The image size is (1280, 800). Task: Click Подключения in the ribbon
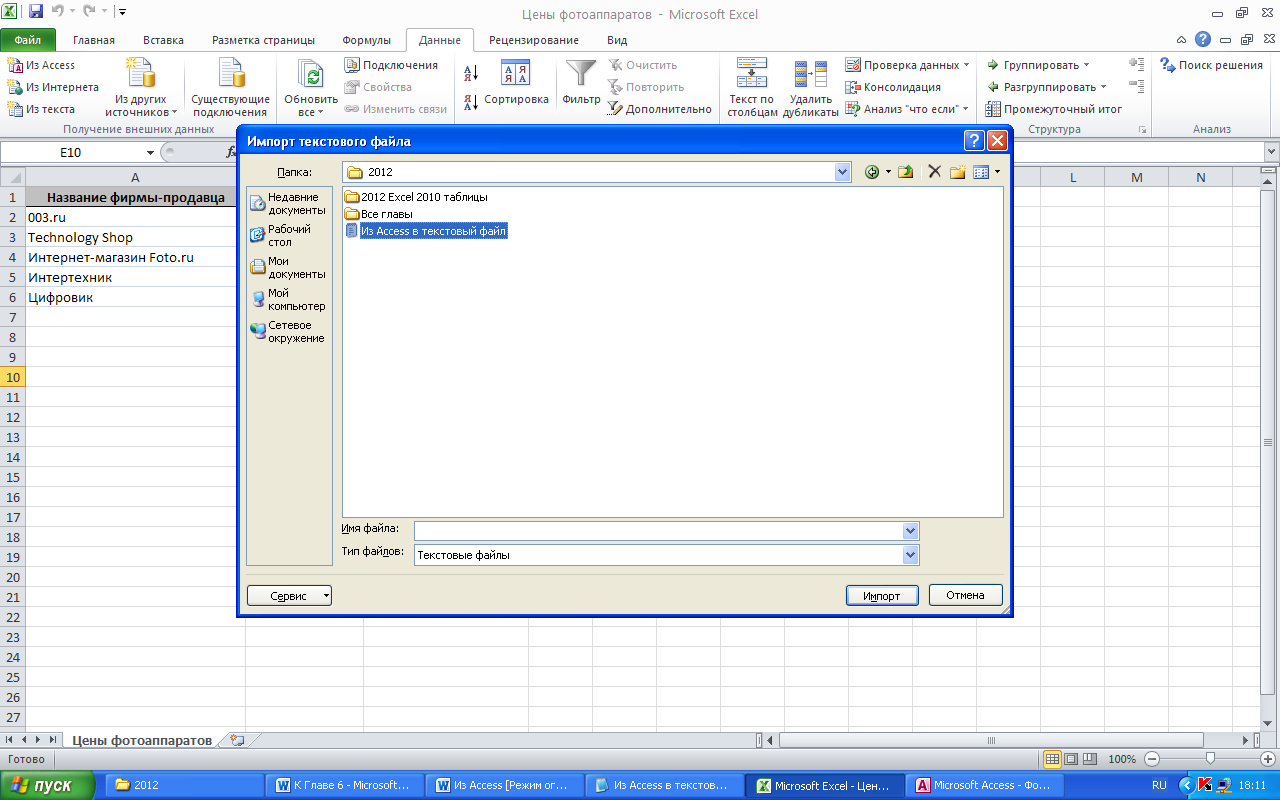391,65
